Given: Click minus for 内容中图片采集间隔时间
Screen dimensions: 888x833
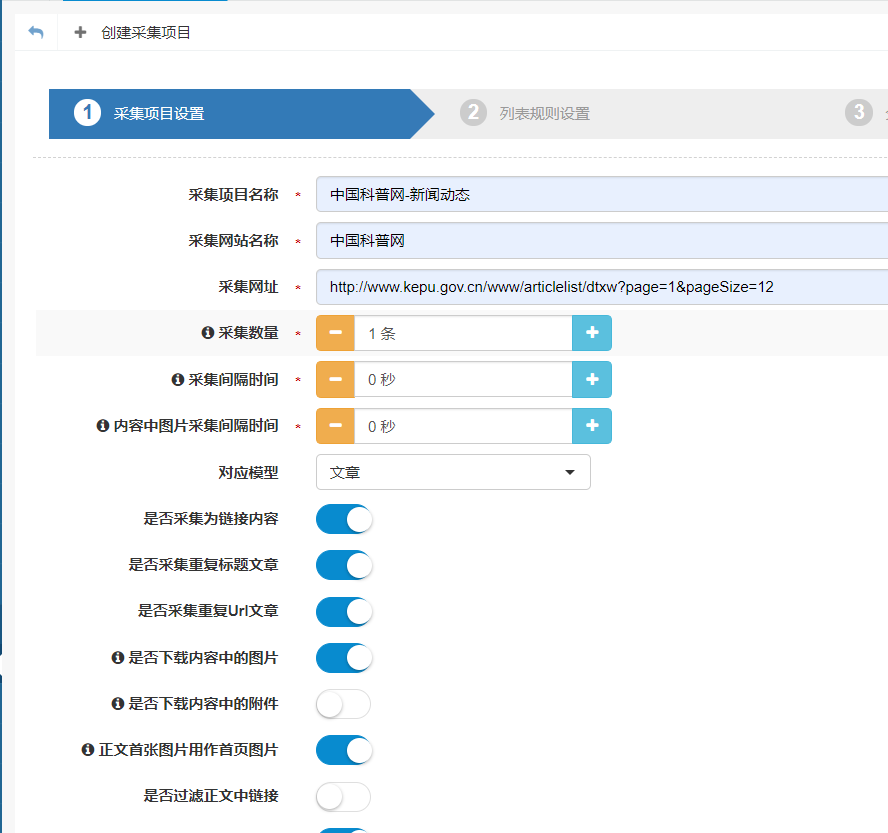Looking at the screenshot, I should [x=335, y=426].
